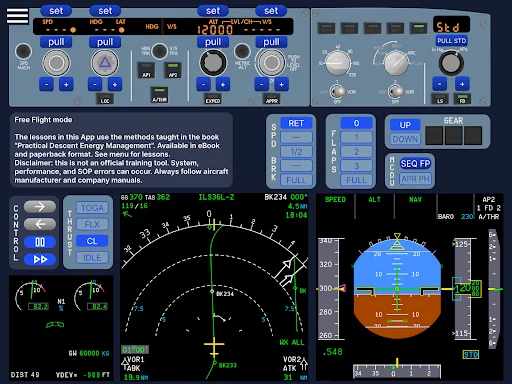512x384 pixels.
Task: Click the set button above ALT
Action: [213, 11]
